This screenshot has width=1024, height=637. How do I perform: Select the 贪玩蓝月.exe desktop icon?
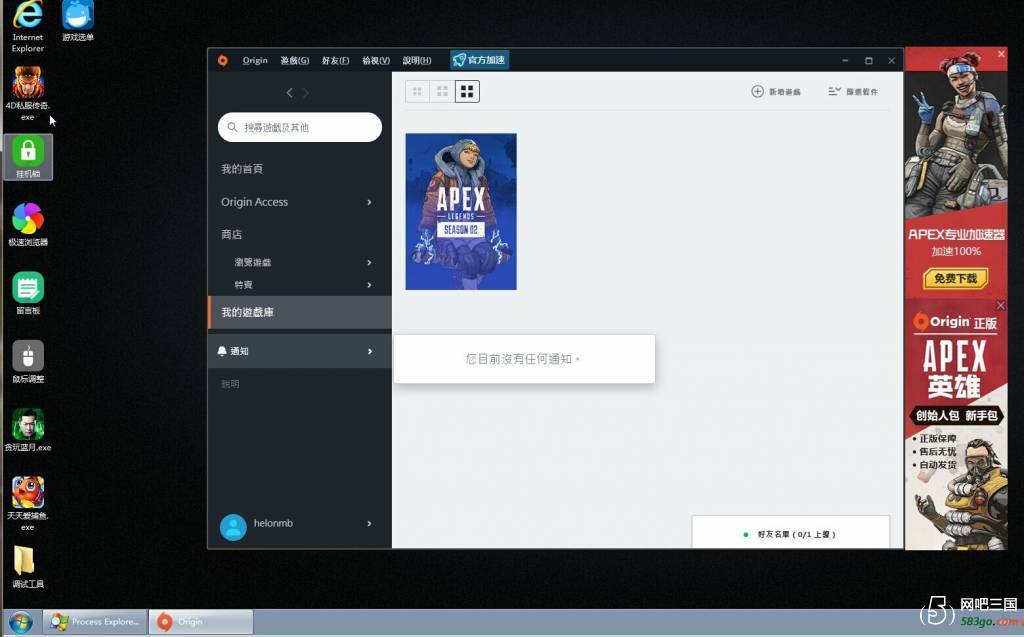tap(28, 430)
